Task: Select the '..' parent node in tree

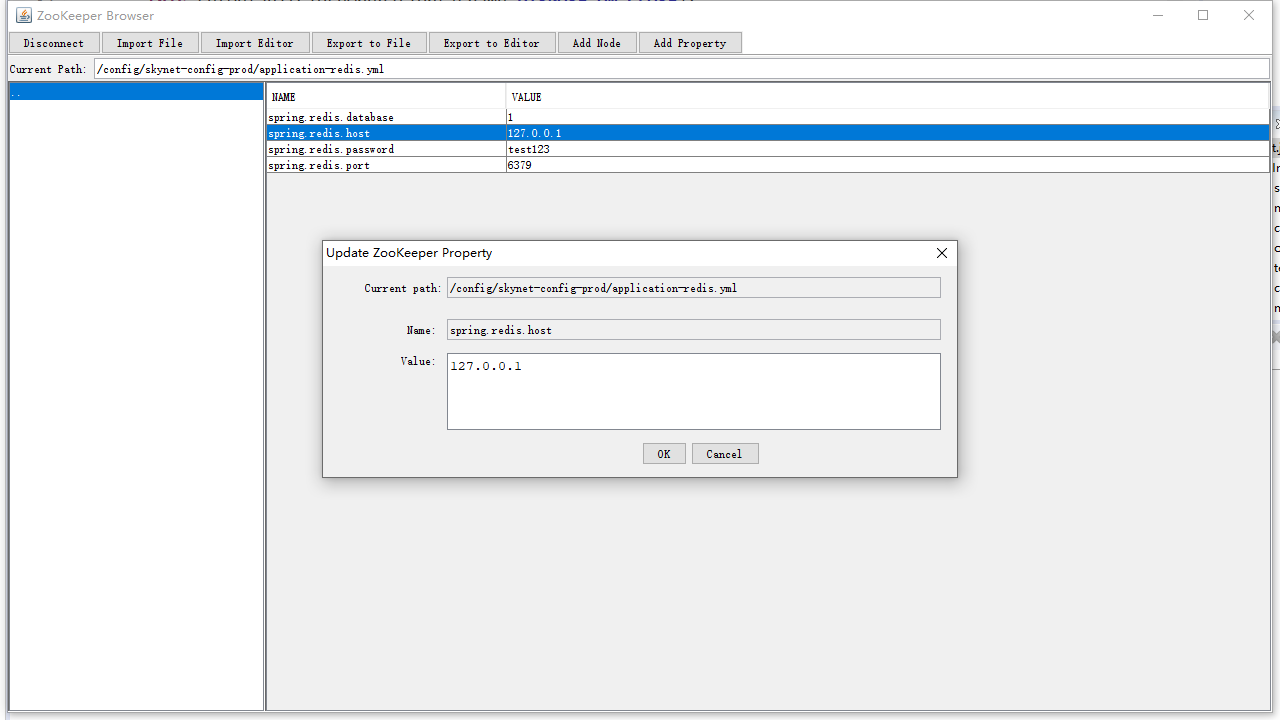Action: [136, 92]
